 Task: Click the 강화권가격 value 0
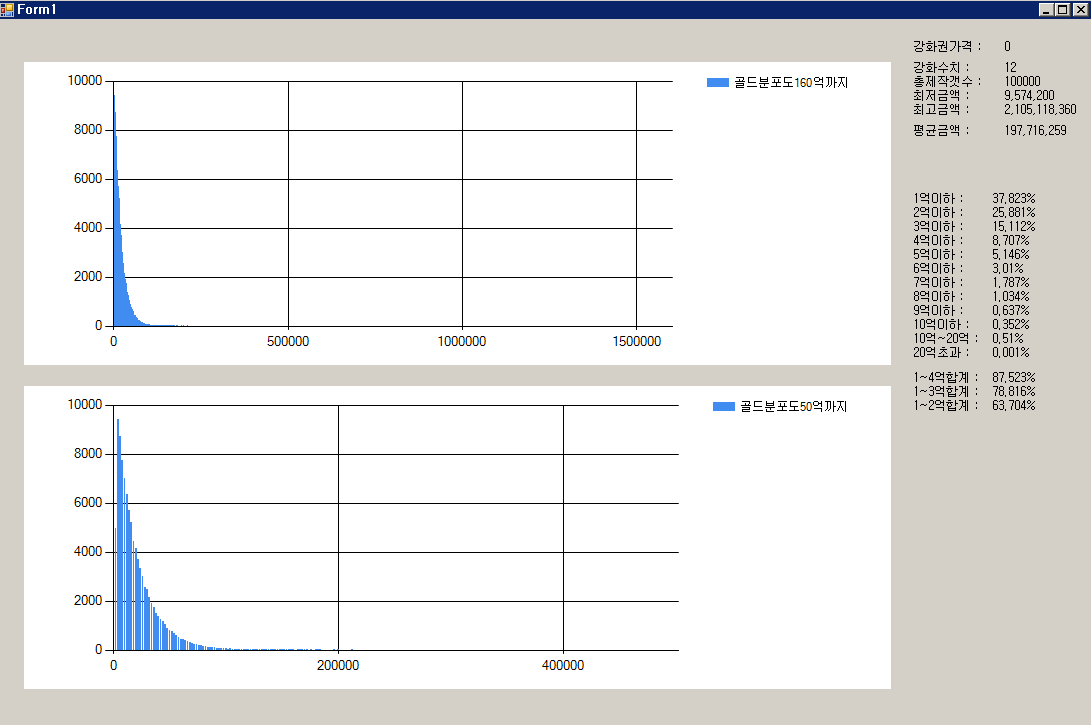pos(1007,47)
